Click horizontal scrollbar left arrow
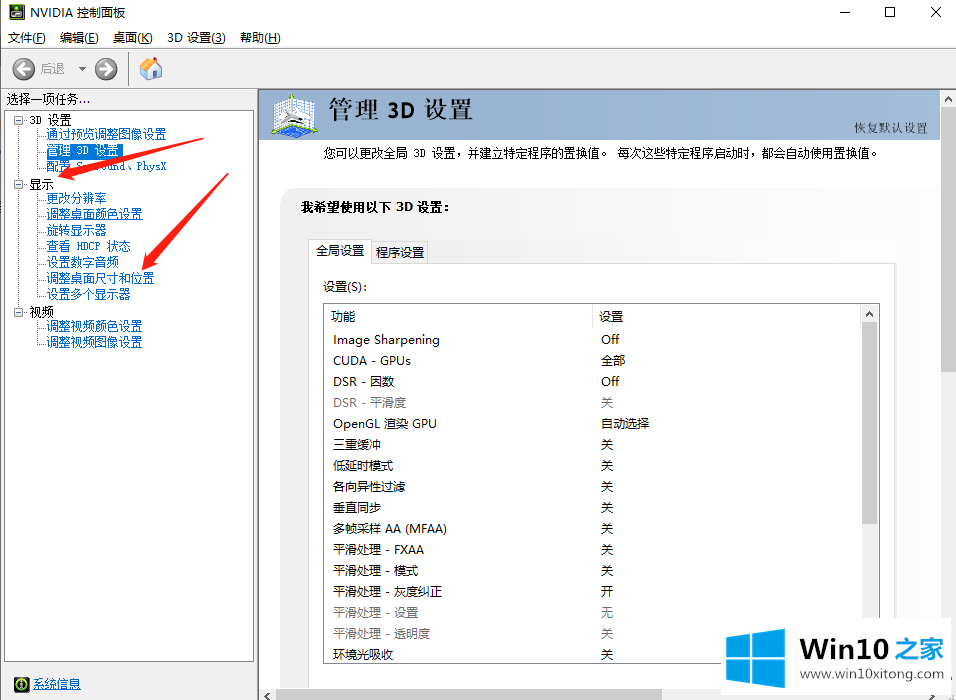Image resolution: width=956 pixels, height=700 pixels. coord(266,695)
